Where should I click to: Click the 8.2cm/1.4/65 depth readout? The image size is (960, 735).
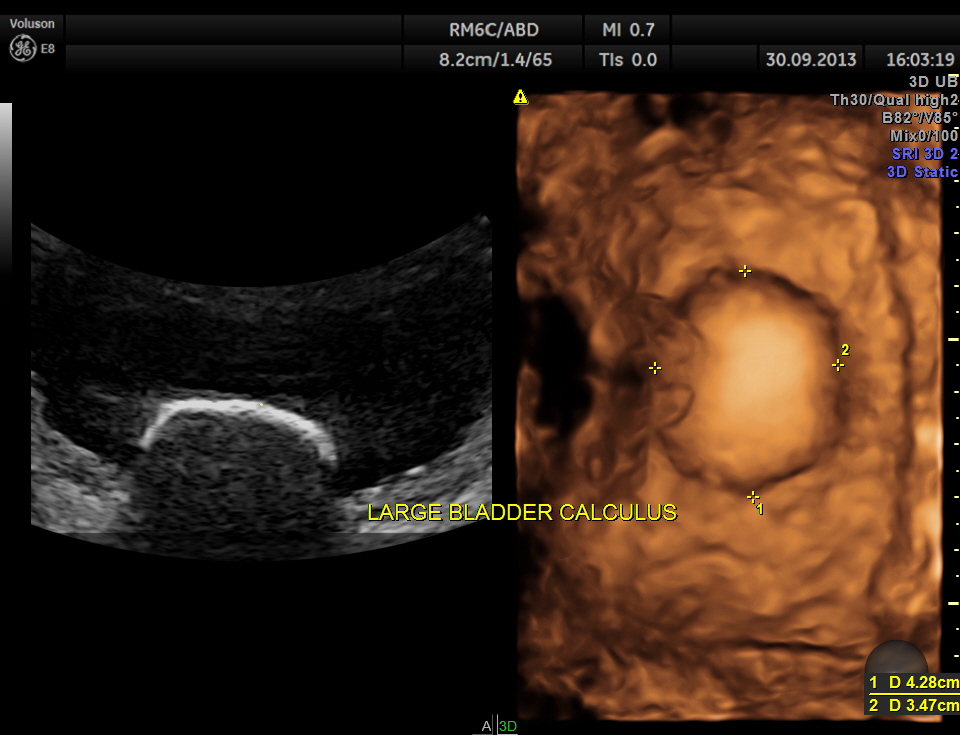point(495,59)
